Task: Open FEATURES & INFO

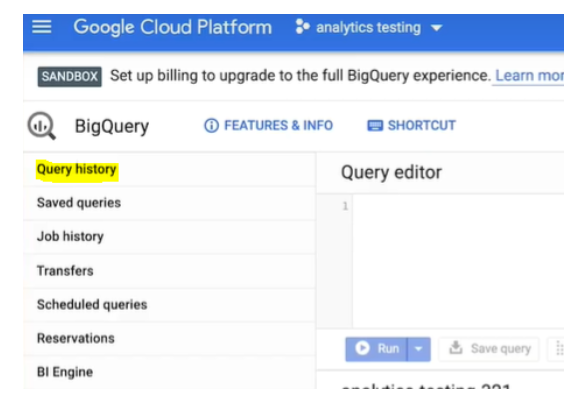Action: point(268,126)
